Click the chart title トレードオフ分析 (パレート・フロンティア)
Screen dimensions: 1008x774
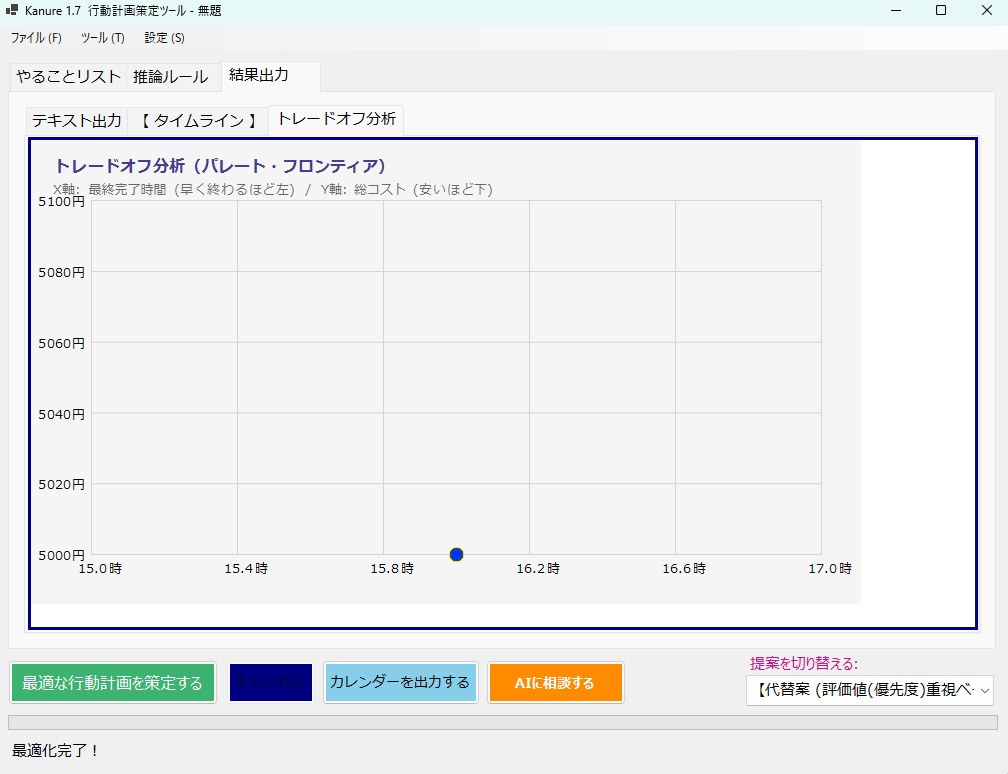220,166
